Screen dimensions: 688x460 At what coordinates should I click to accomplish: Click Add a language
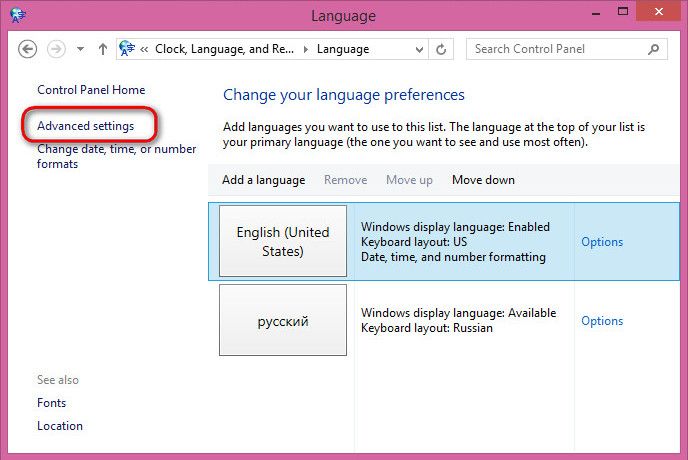point(263,180)
